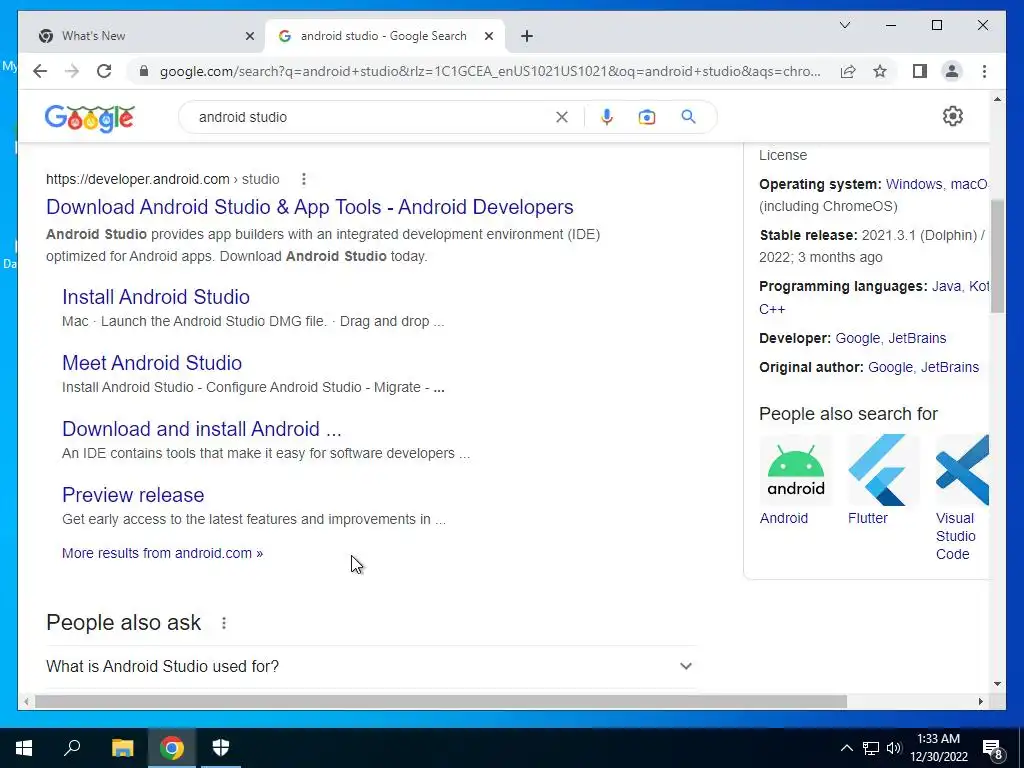The width and height of the screenshot is (1024, 768).
Task: Open the Chrome side panel
Action: coord(920,71)
